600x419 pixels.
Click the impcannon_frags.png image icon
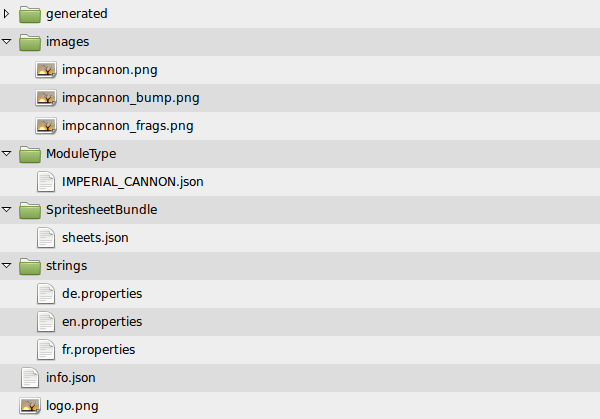click(x=46, y=126)
